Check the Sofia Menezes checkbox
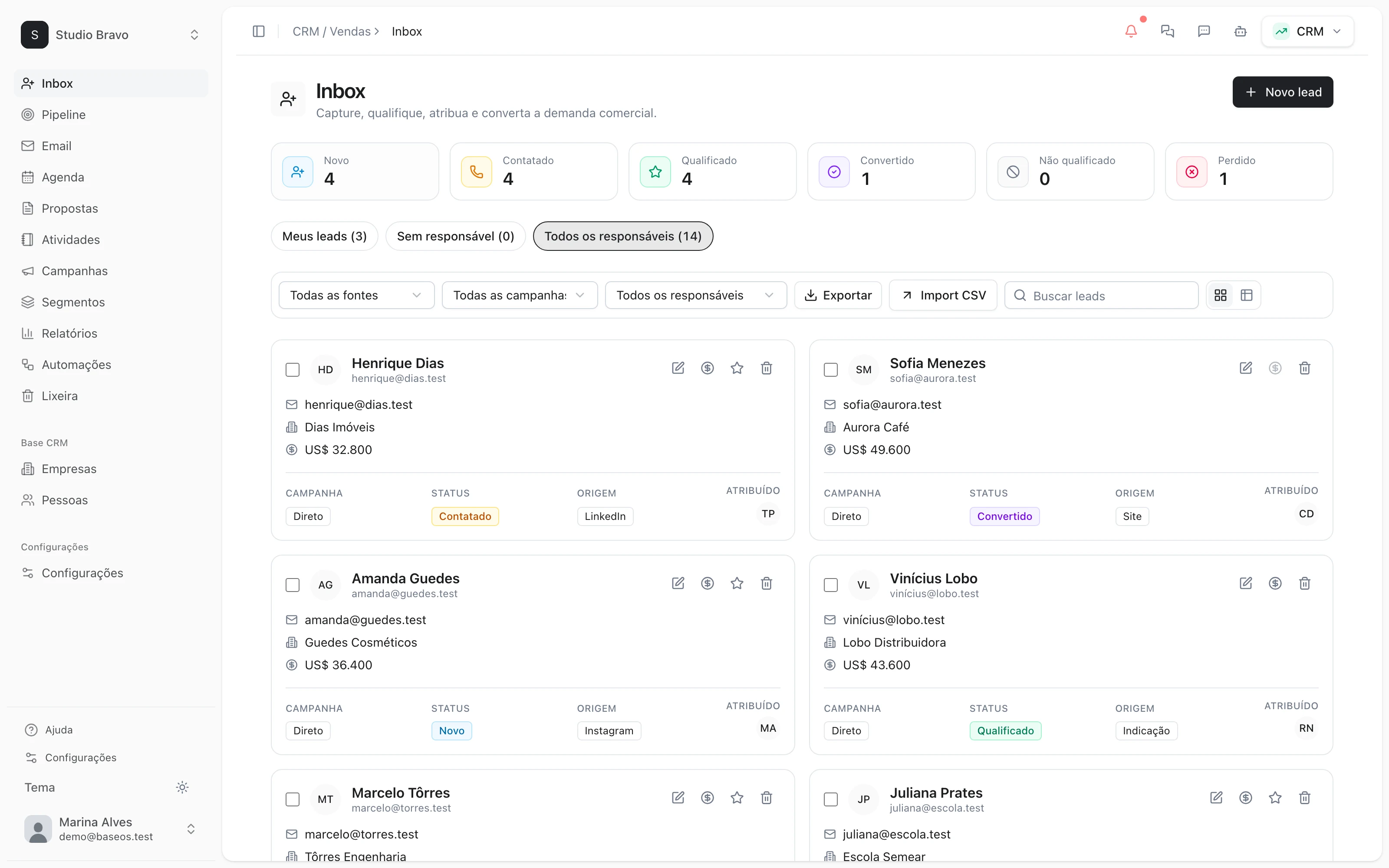This screenshot has height=868, width=1389. tap(830, 370)
